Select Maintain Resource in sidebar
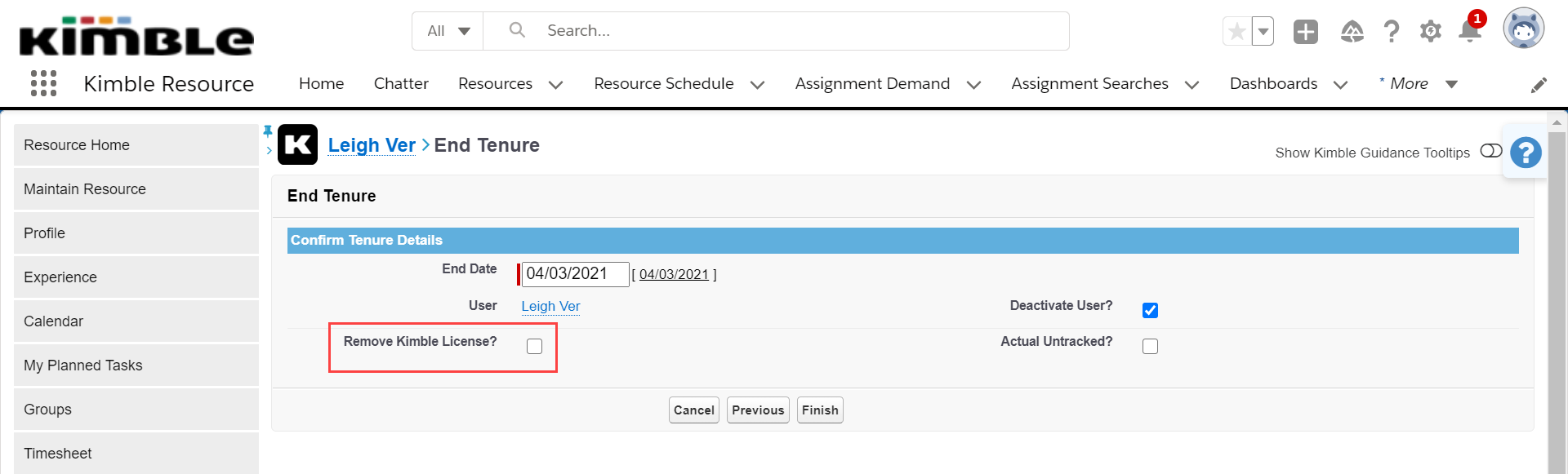 136,189
